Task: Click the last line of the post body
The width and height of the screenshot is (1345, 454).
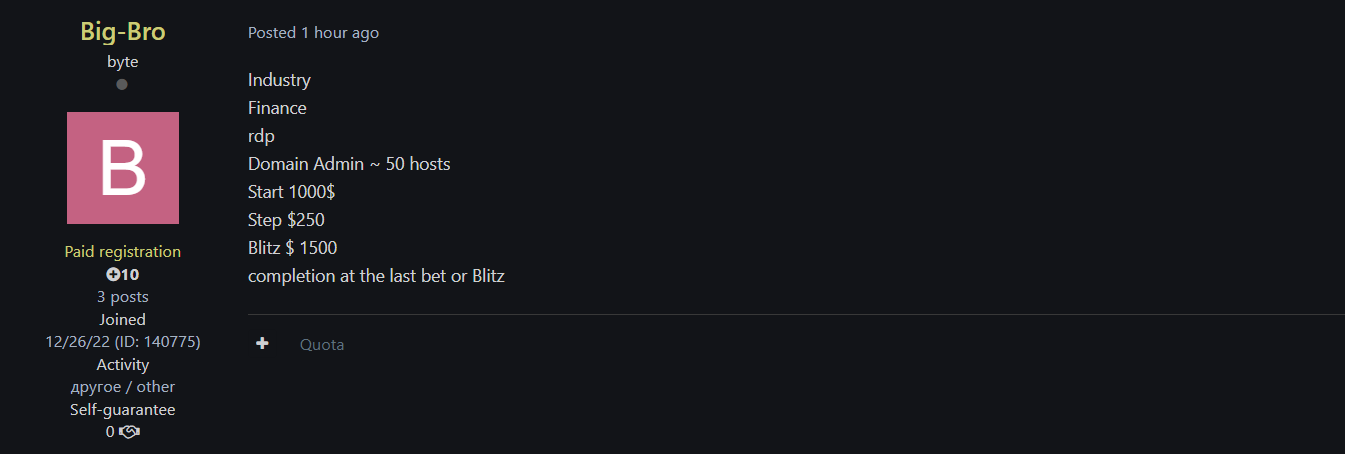Action: [376, 276]
